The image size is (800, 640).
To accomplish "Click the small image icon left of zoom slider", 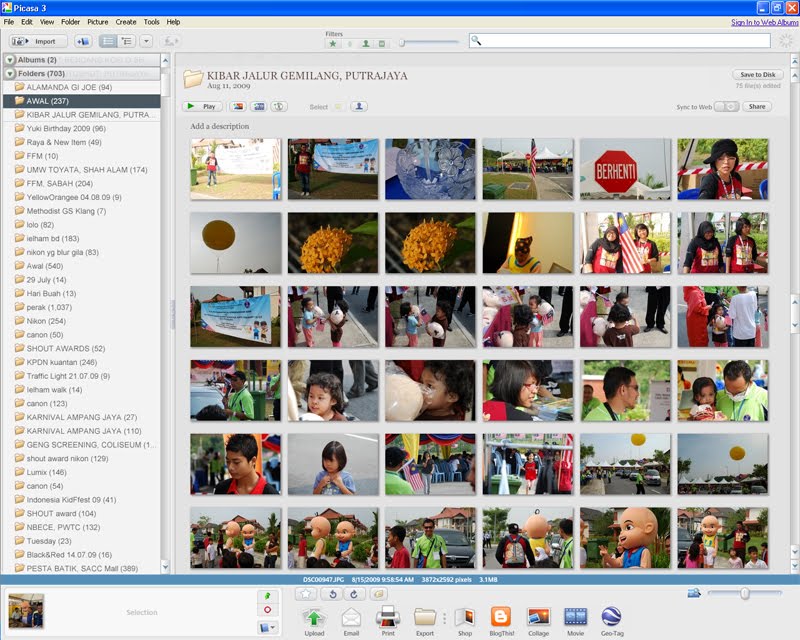I will click(694, 593).
